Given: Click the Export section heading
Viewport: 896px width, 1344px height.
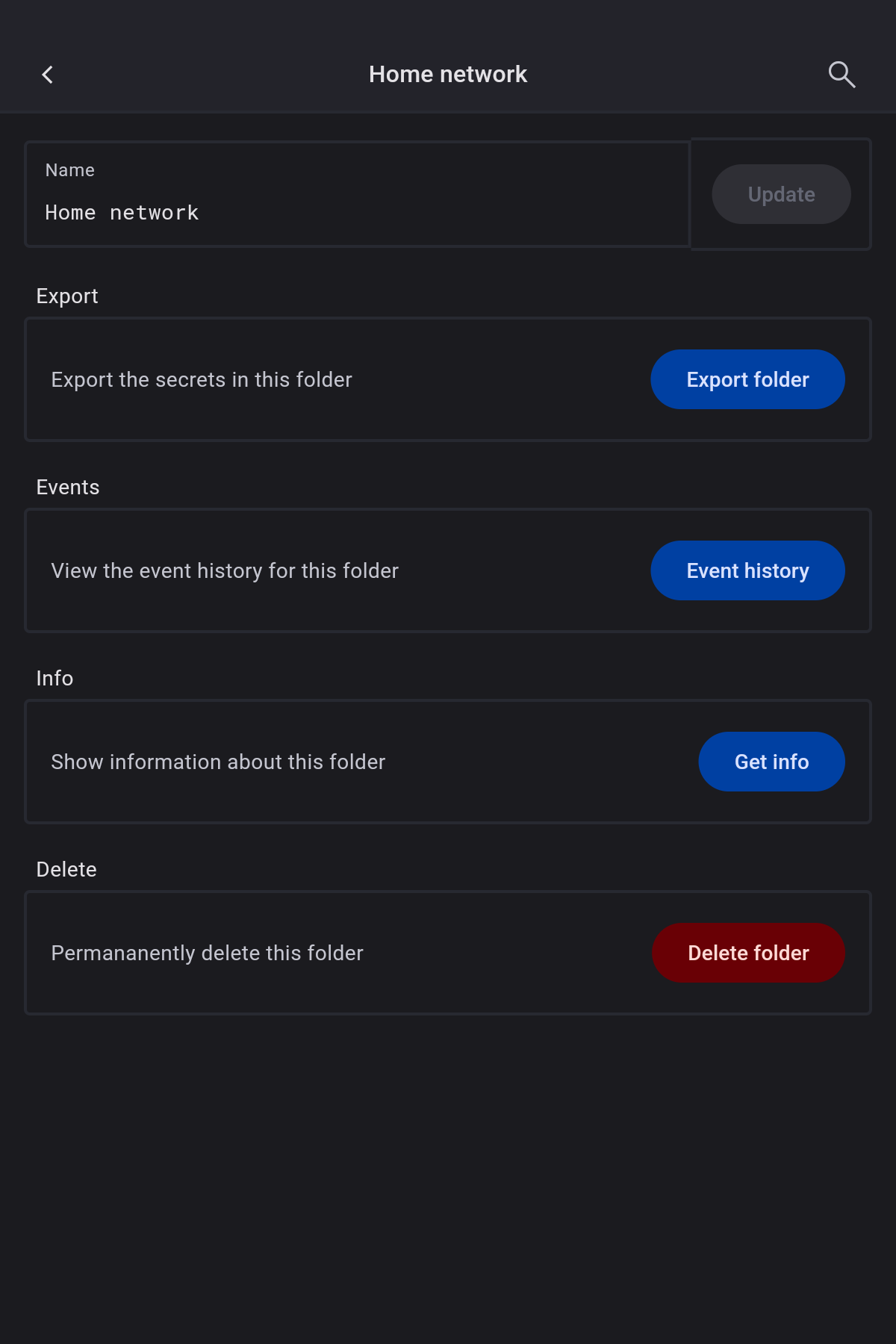Looking at the screenshot, I should click(x=67, y=296).
